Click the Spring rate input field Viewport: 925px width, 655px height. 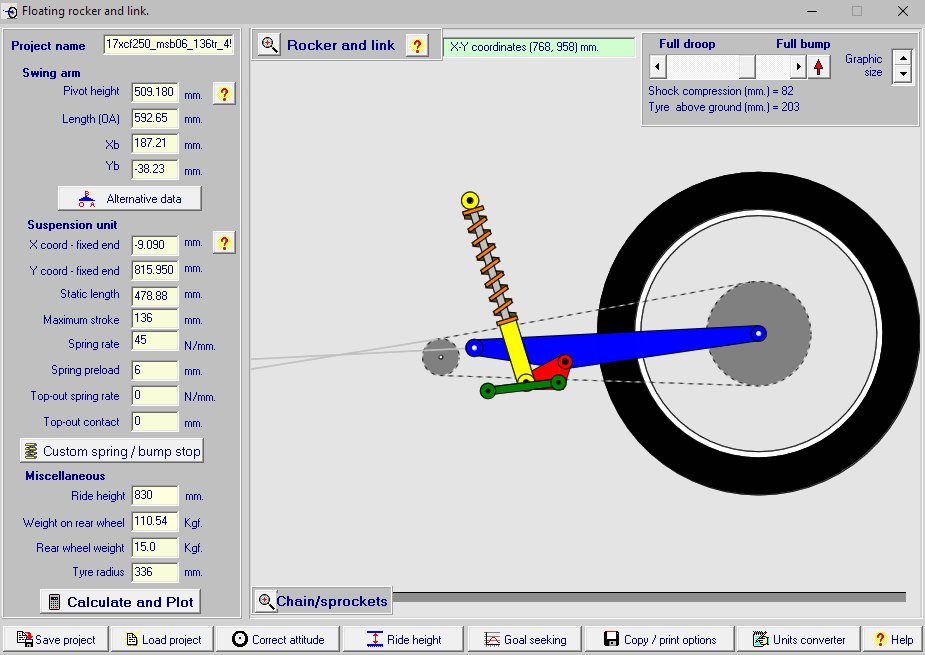(x=154, y=341)
